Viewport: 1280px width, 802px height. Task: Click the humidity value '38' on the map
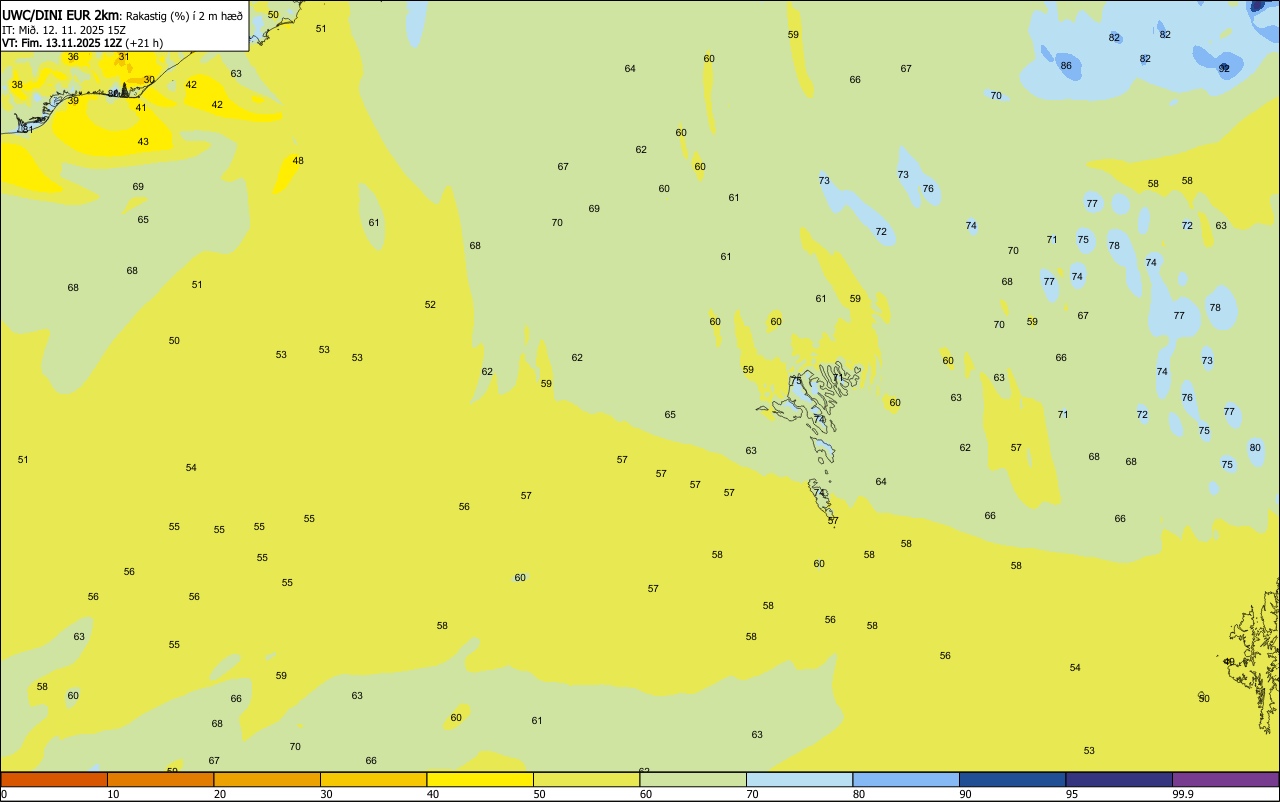(x=17, y=85)
